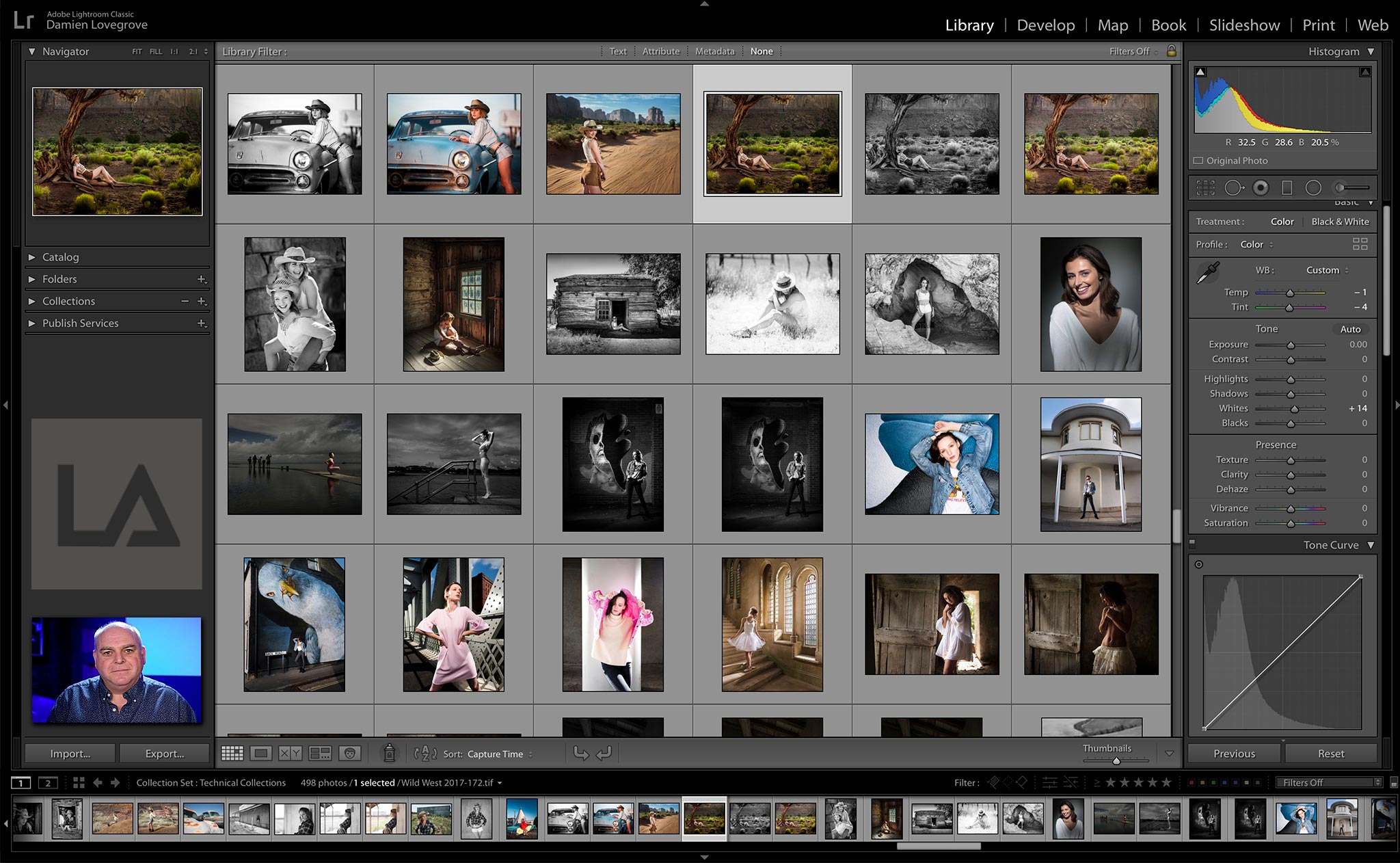This screenshot has width=1400, height=863.
Task: Add publish service with plus icon
Action: pyautogui.click(x=202, y=323)
